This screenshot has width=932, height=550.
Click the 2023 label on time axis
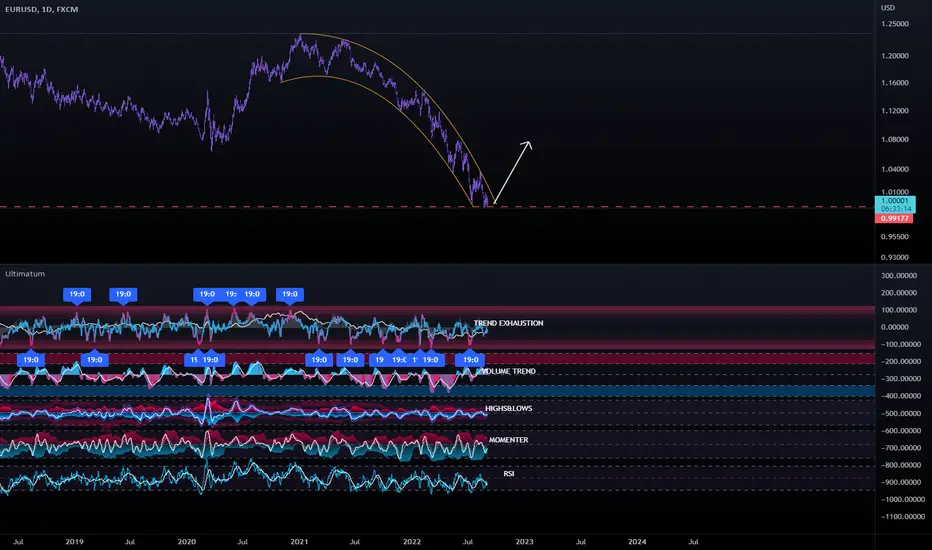click(x=524, y=542)
